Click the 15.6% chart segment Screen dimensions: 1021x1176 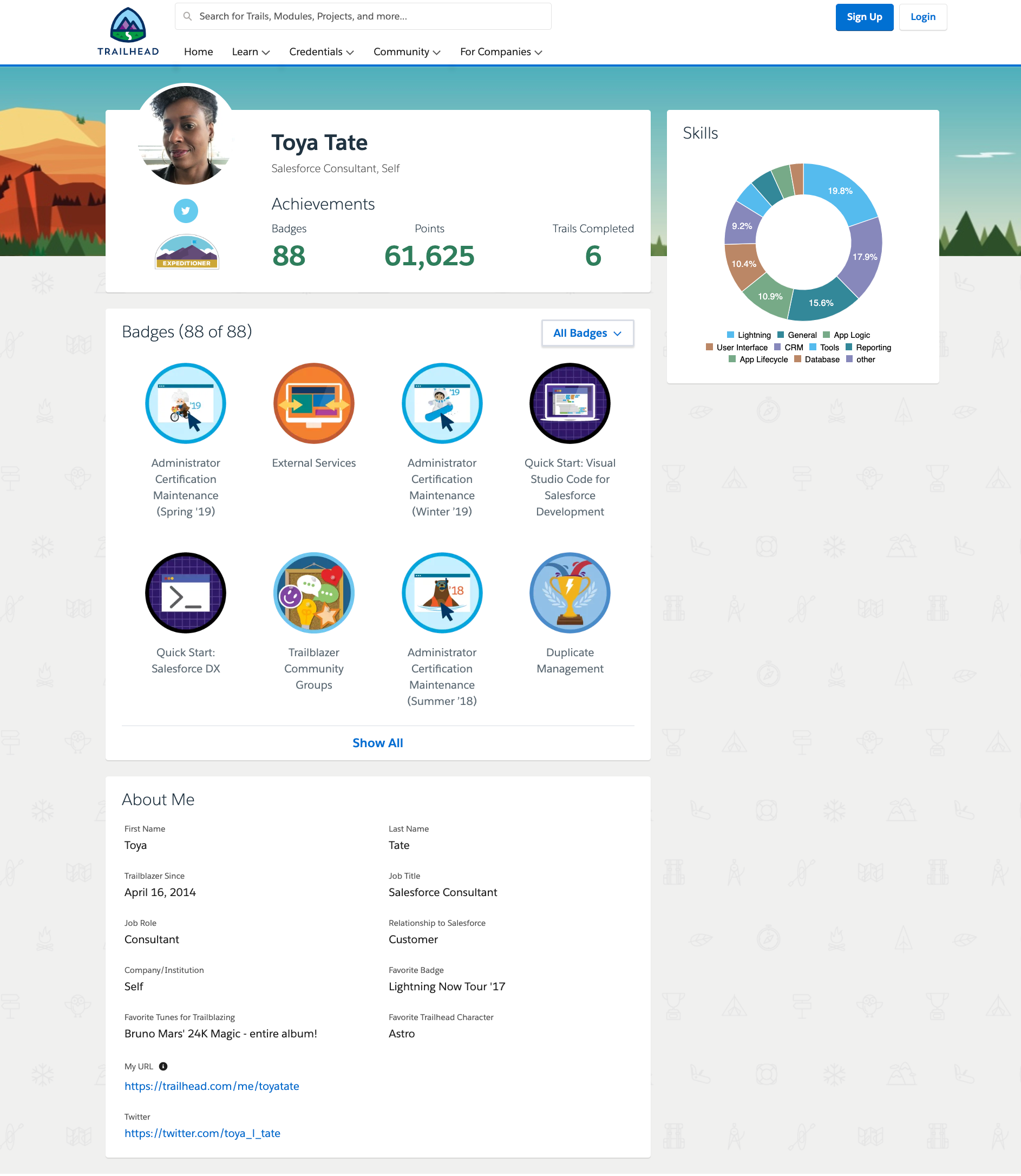click(822, 302)
